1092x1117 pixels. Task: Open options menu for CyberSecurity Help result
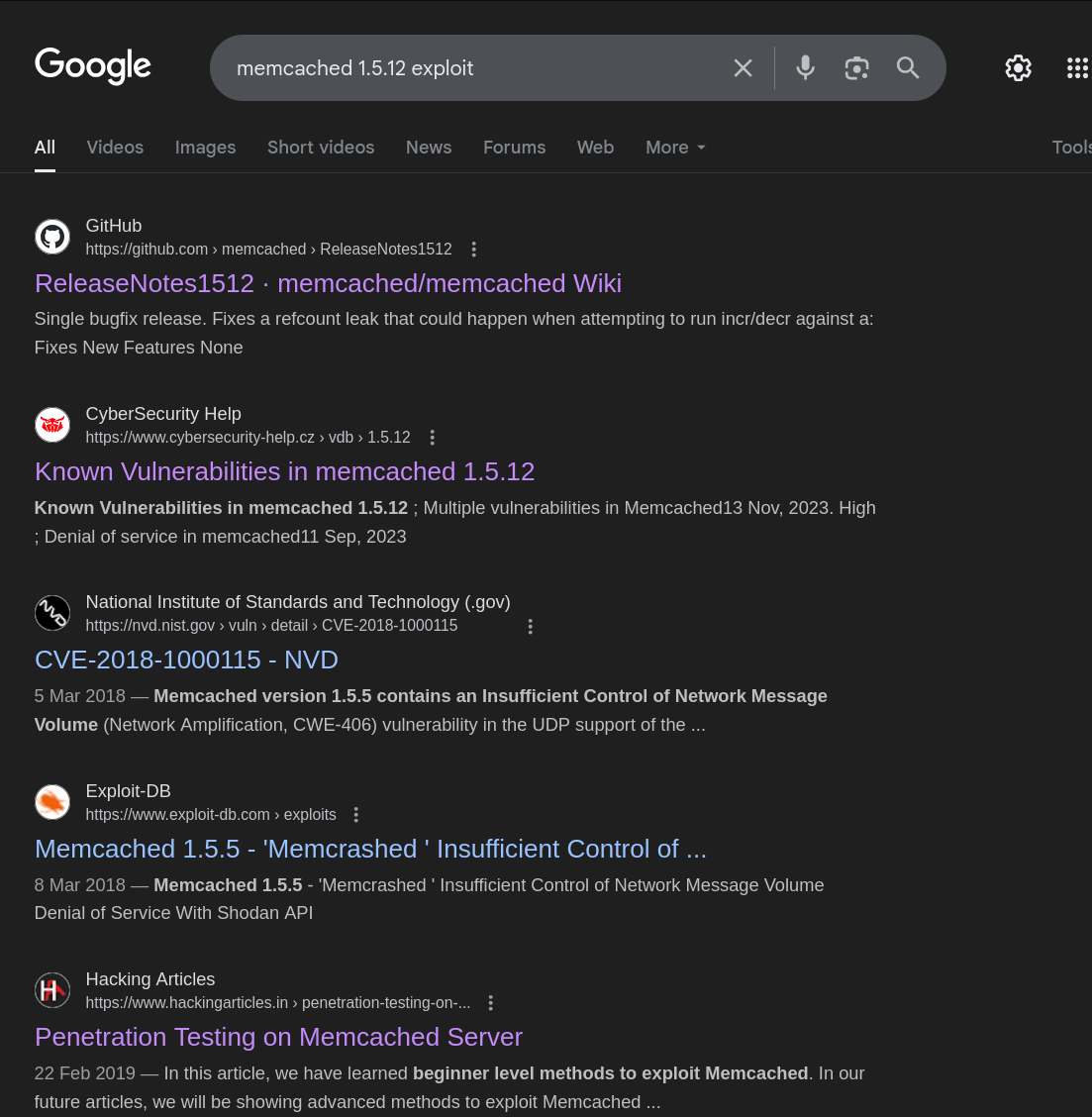[x=433, y=438]
